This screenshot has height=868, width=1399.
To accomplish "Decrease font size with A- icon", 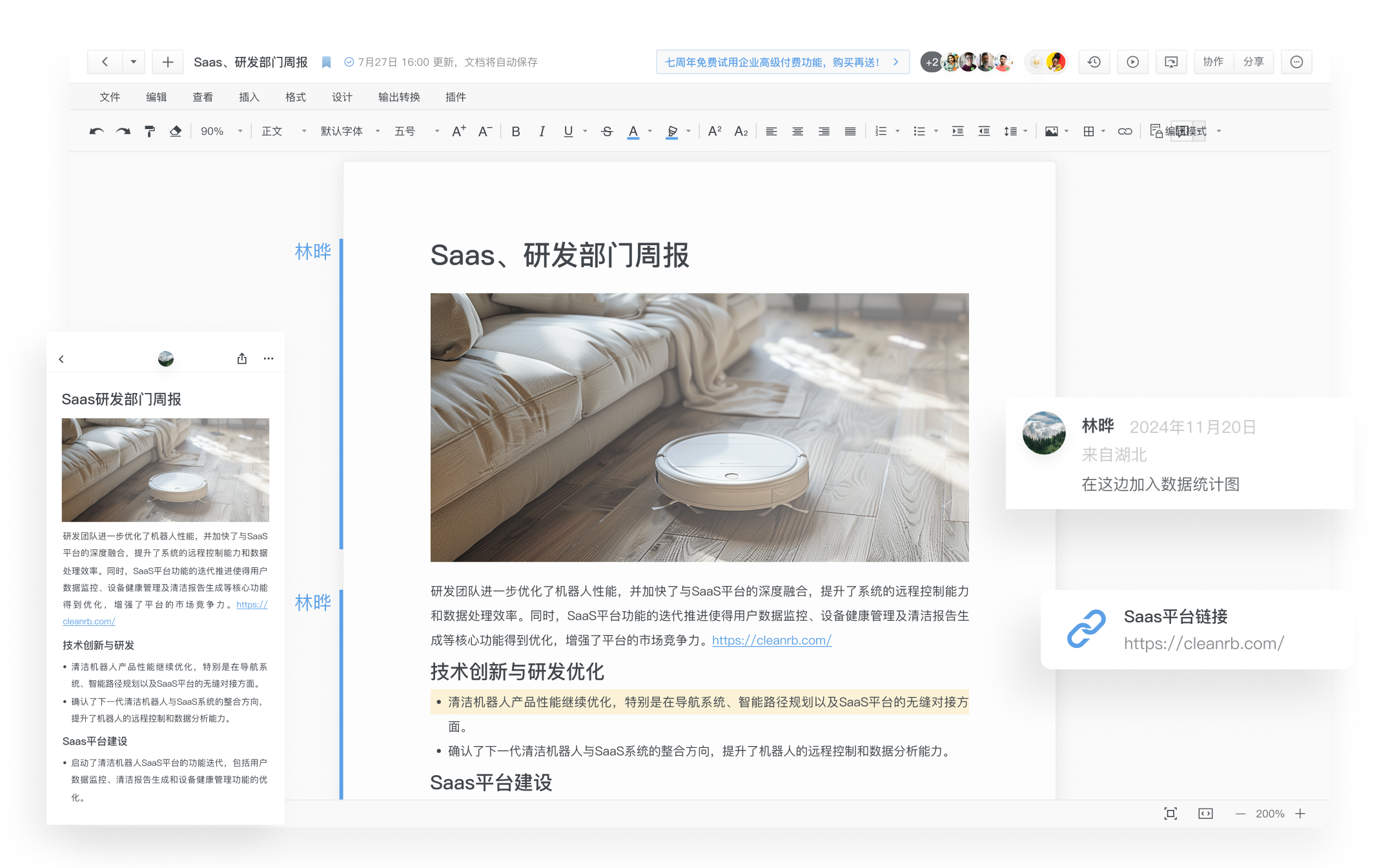I will (x=485, y=132).
